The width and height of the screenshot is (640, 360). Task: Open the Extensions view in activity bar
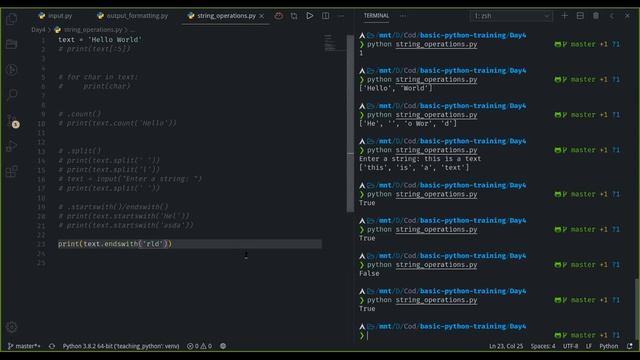12,171
